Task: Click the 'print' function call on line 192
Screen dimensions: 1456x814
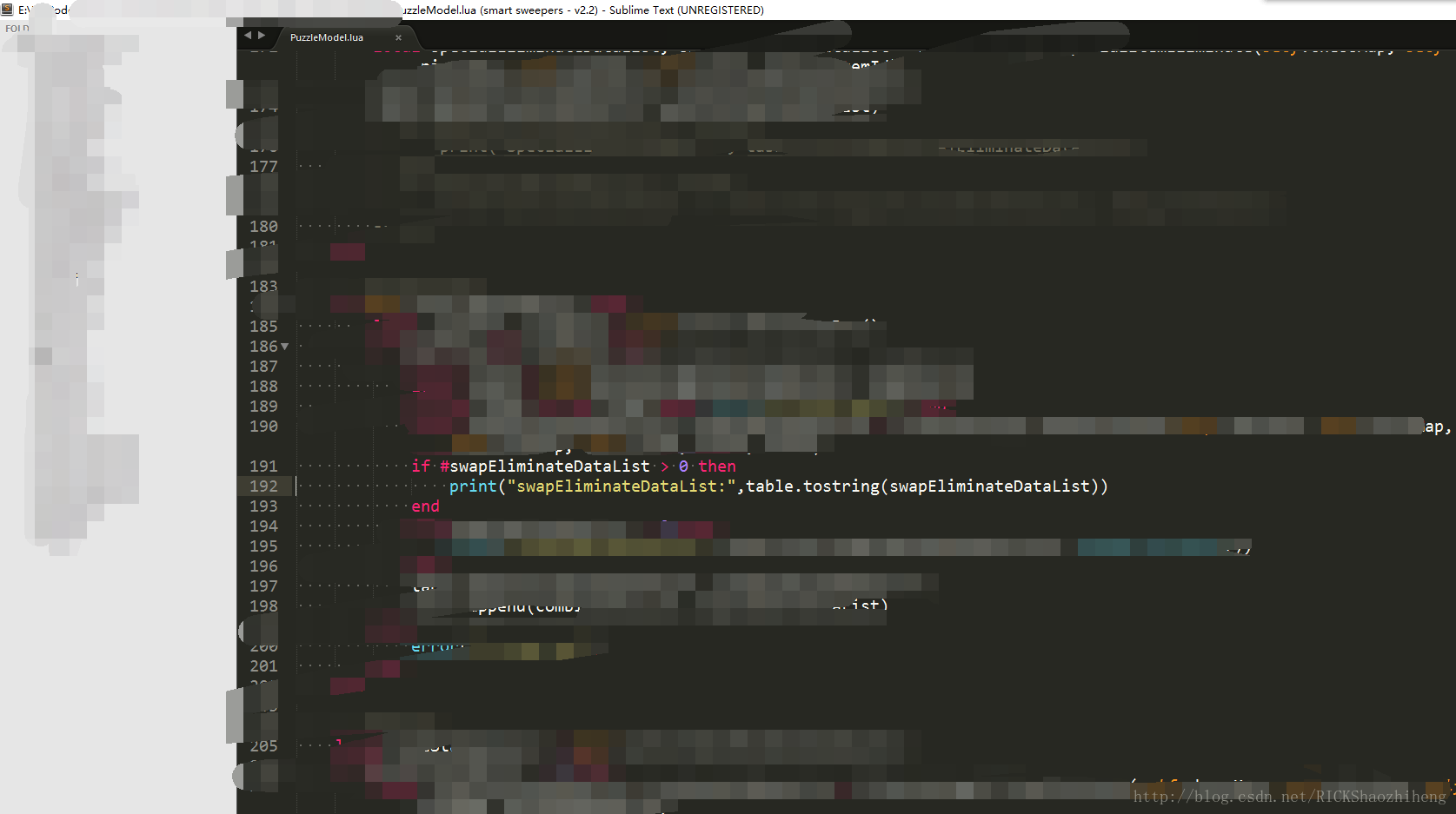Action: coord(473,486)
